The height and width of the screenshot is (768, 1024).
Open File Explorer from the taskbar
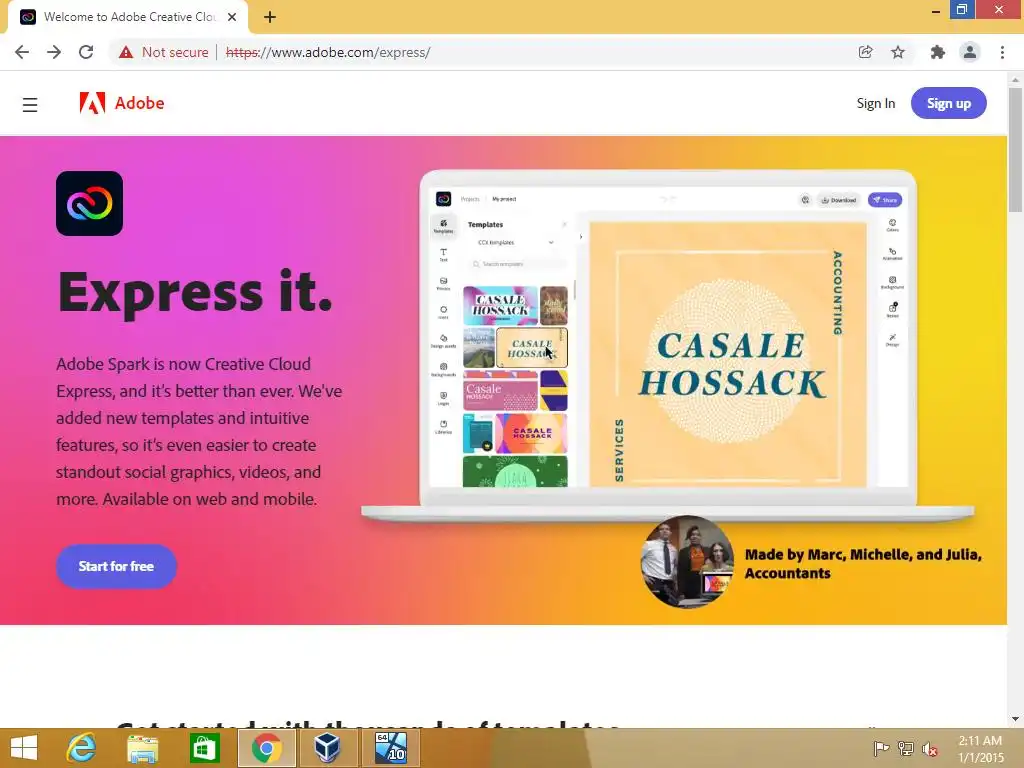(142, 748)
